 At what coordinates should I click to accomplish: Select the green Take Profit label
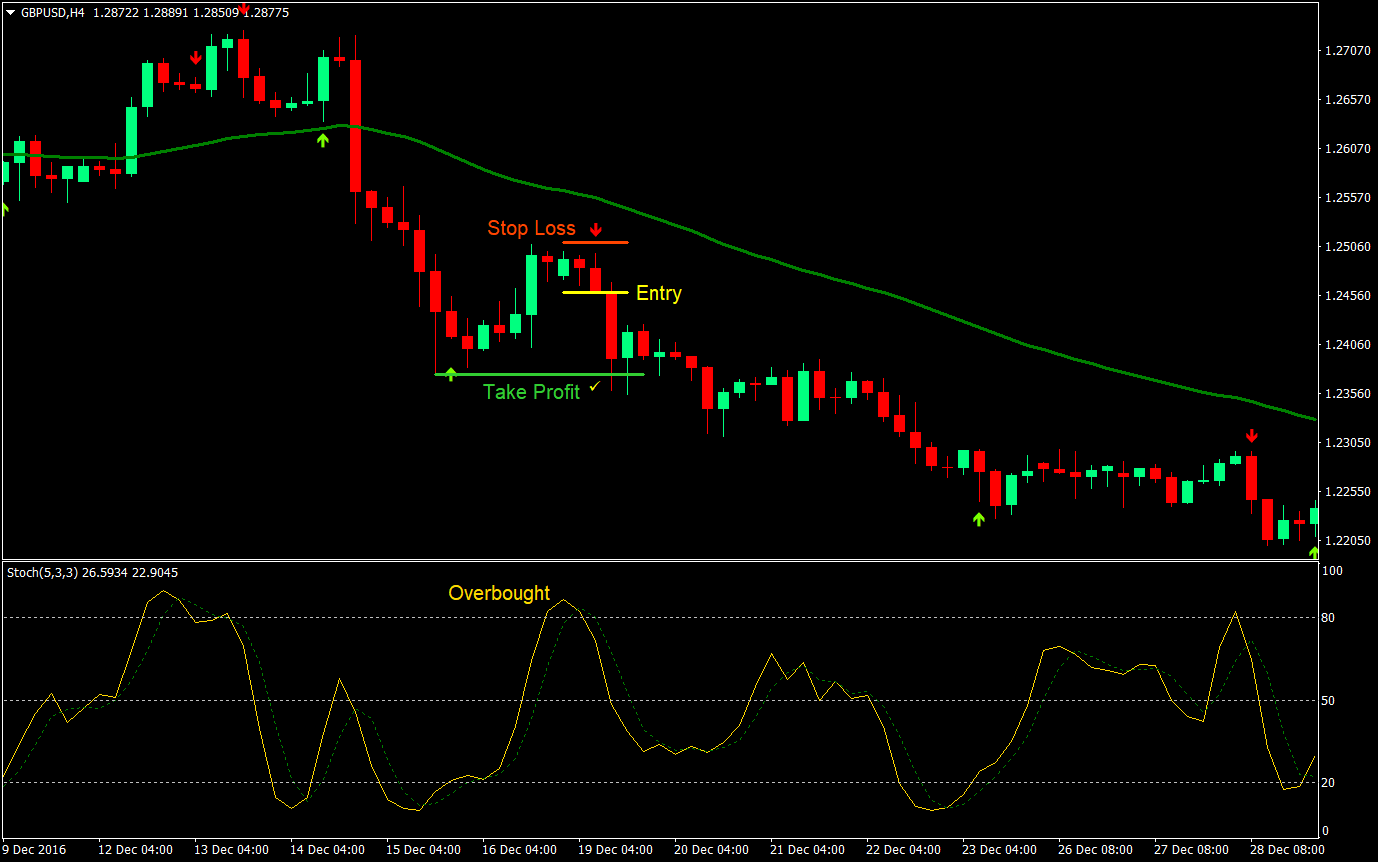pyautogui.click(x=531, y=392)
